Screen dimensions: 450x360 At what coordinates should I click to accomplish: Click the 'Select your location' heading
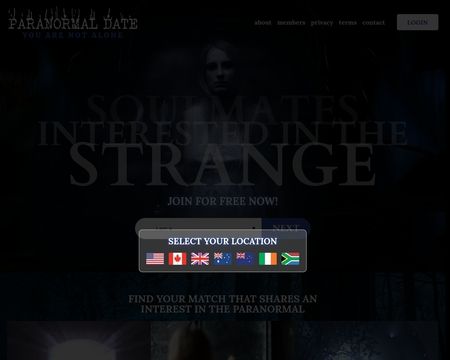click(223, 241)
